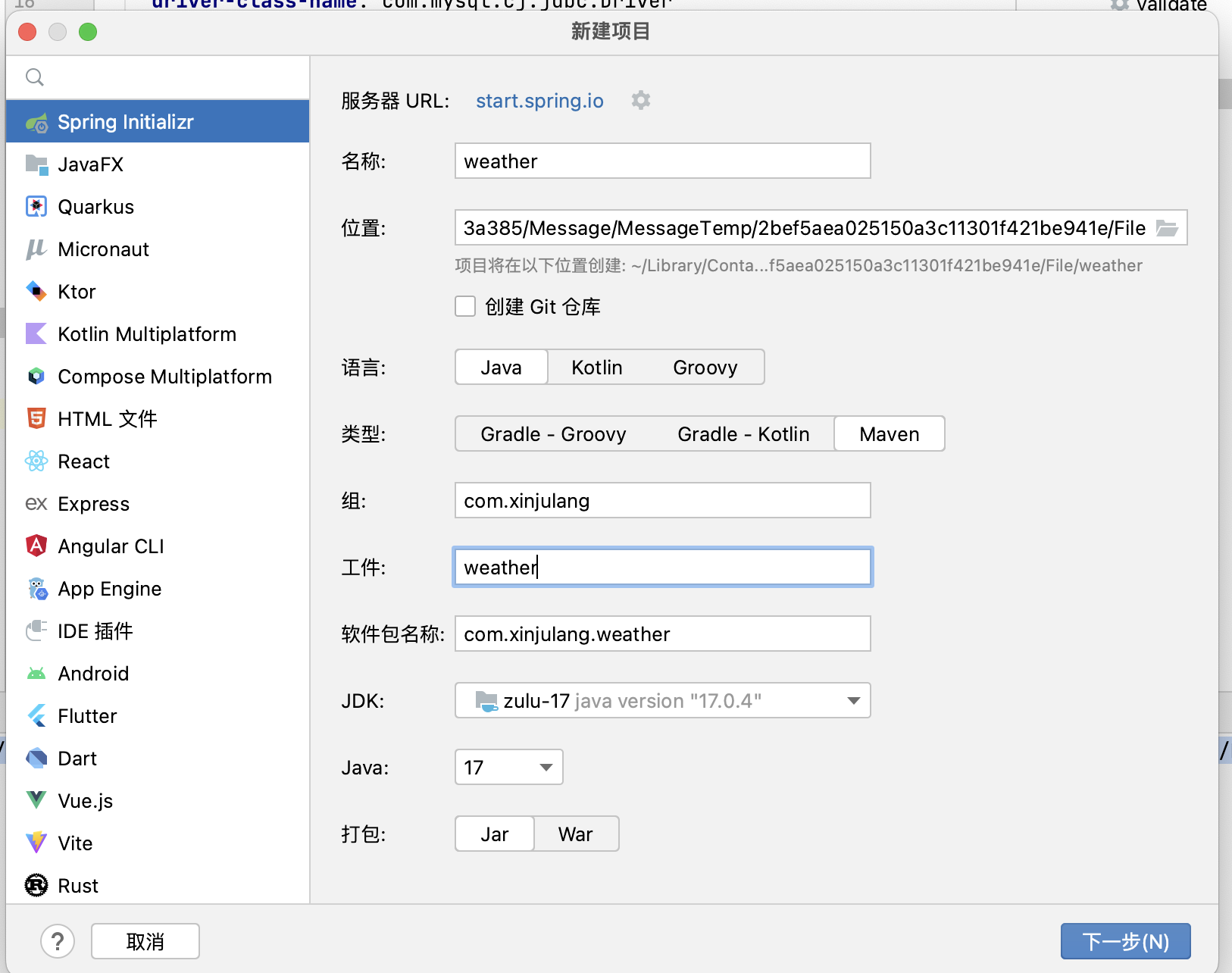Click the Flutter logo icon
1232x973 pixels.
36,716
